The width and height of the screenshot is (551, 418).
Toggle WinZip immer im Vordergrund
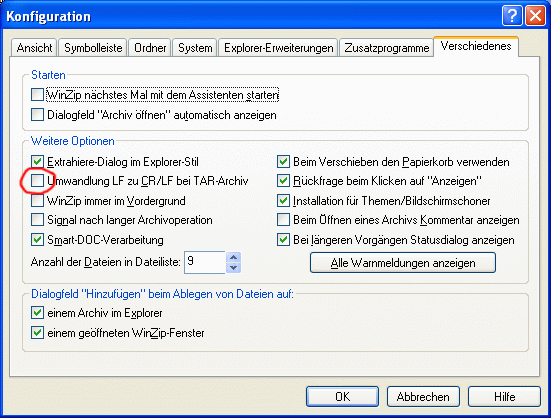(x=37, y=201)
